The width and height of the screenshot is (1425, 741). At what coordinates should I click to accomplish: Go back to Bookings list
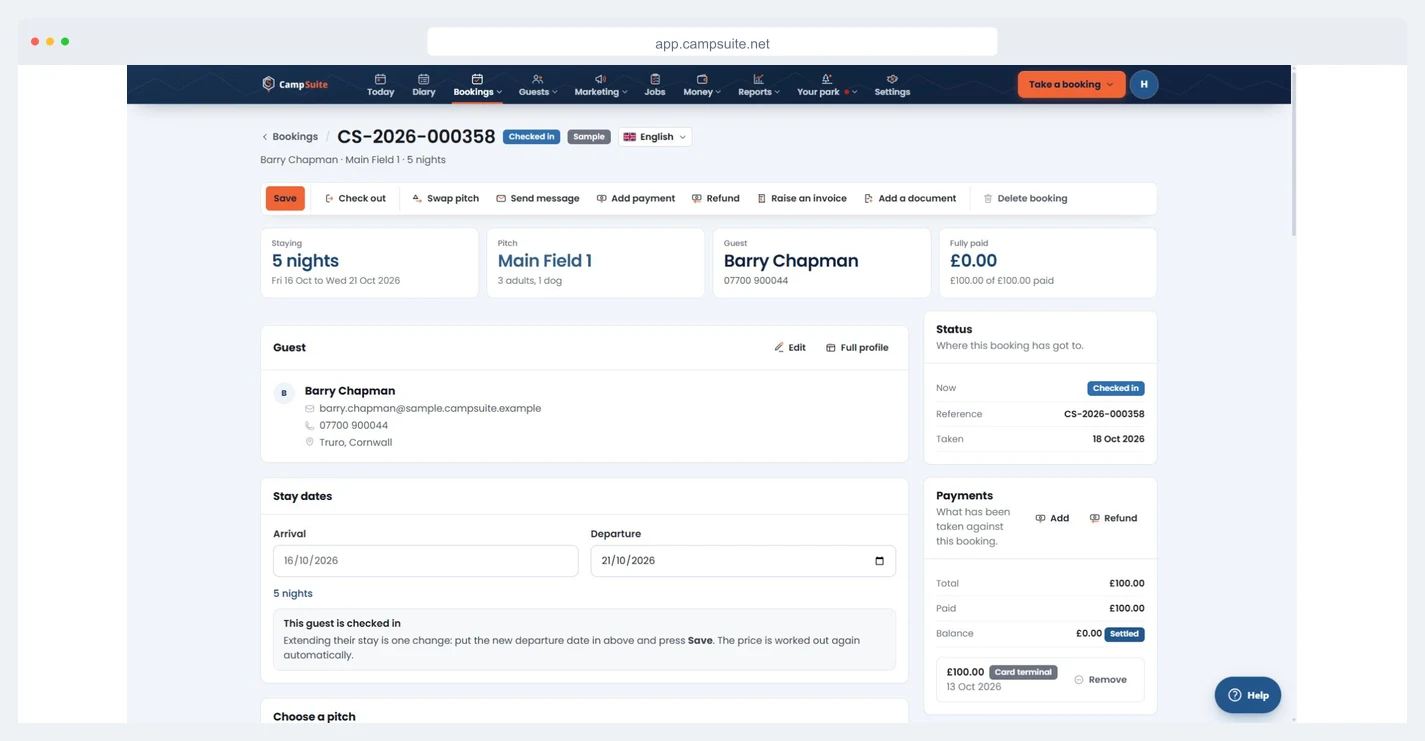coord(290,137)
